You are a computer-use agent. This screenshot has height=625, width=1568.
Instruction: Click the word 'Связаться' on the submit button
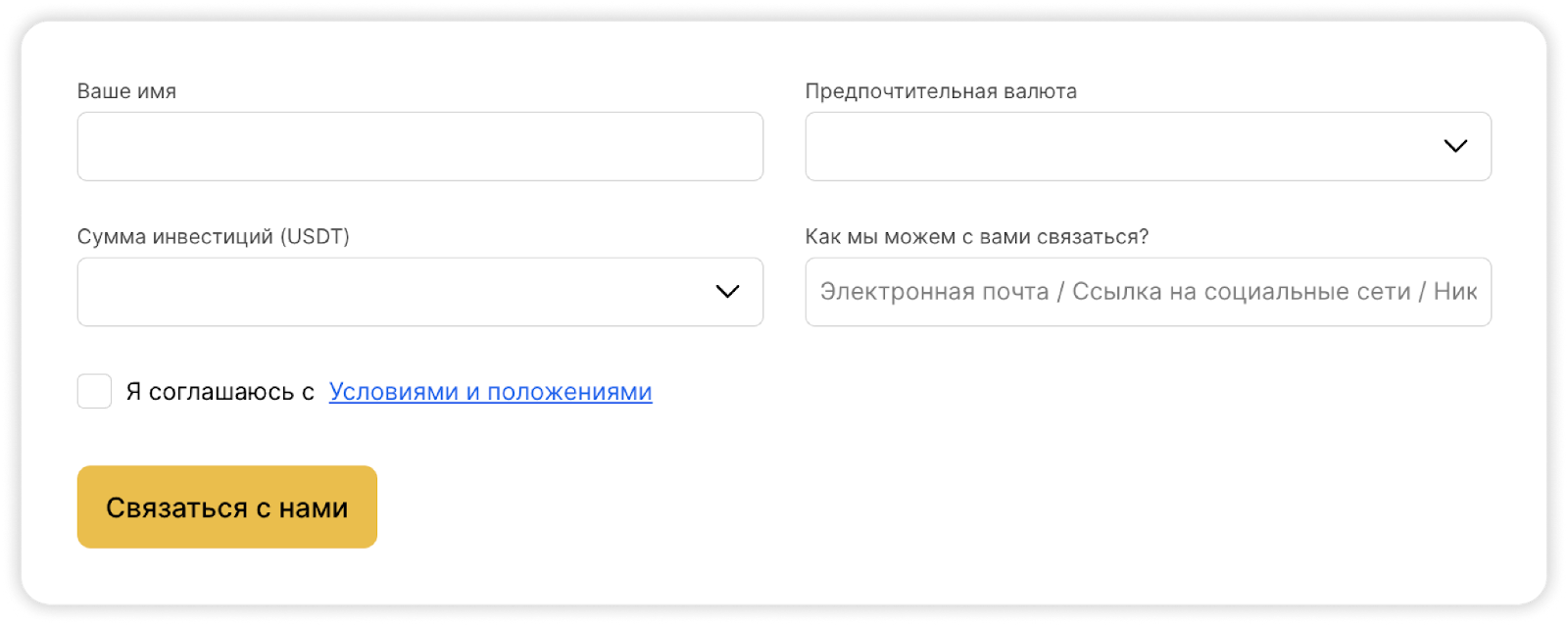[x=176, y=507]
